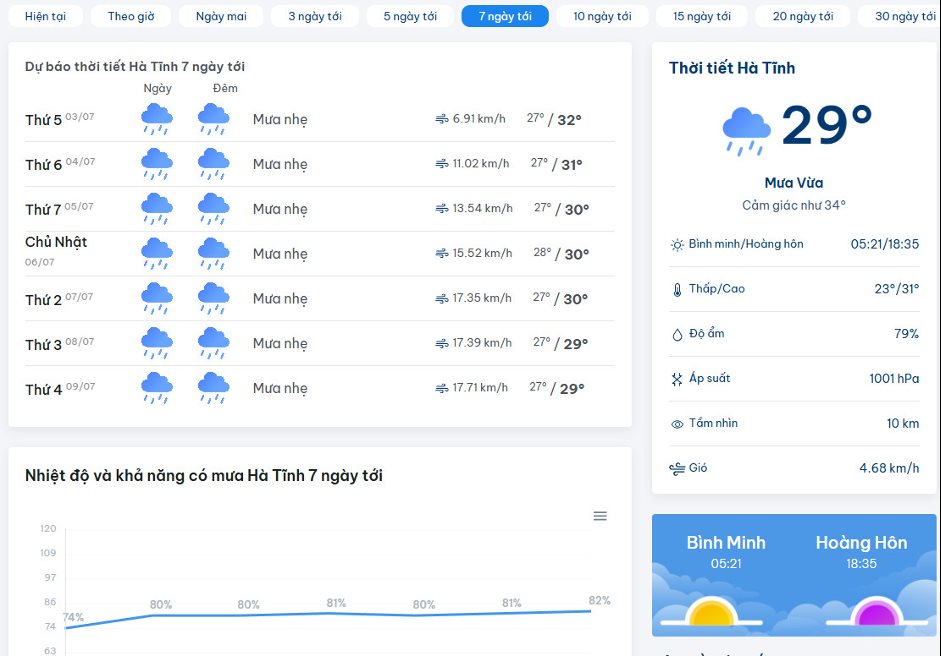Switch to the 10 ngày tới tab
Screen dimensions: 941x656
coord(602,16)
